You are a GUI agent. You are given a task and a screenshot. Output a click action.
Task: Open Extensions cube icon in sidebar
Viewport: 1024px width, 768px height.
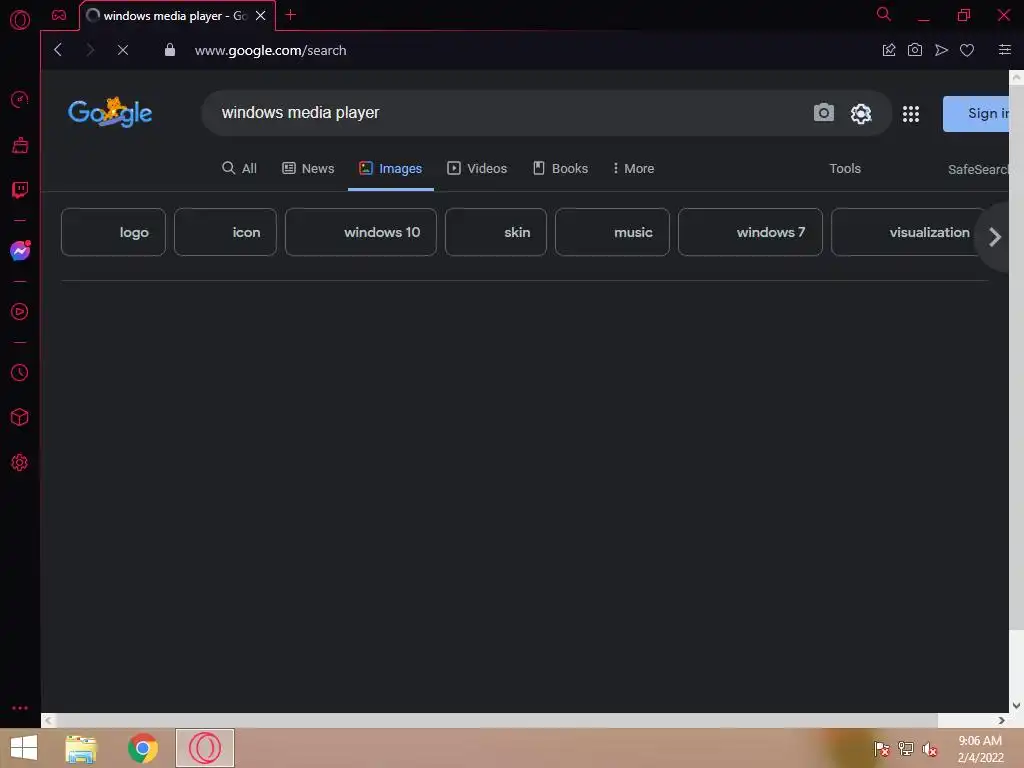tap(20, 417)
